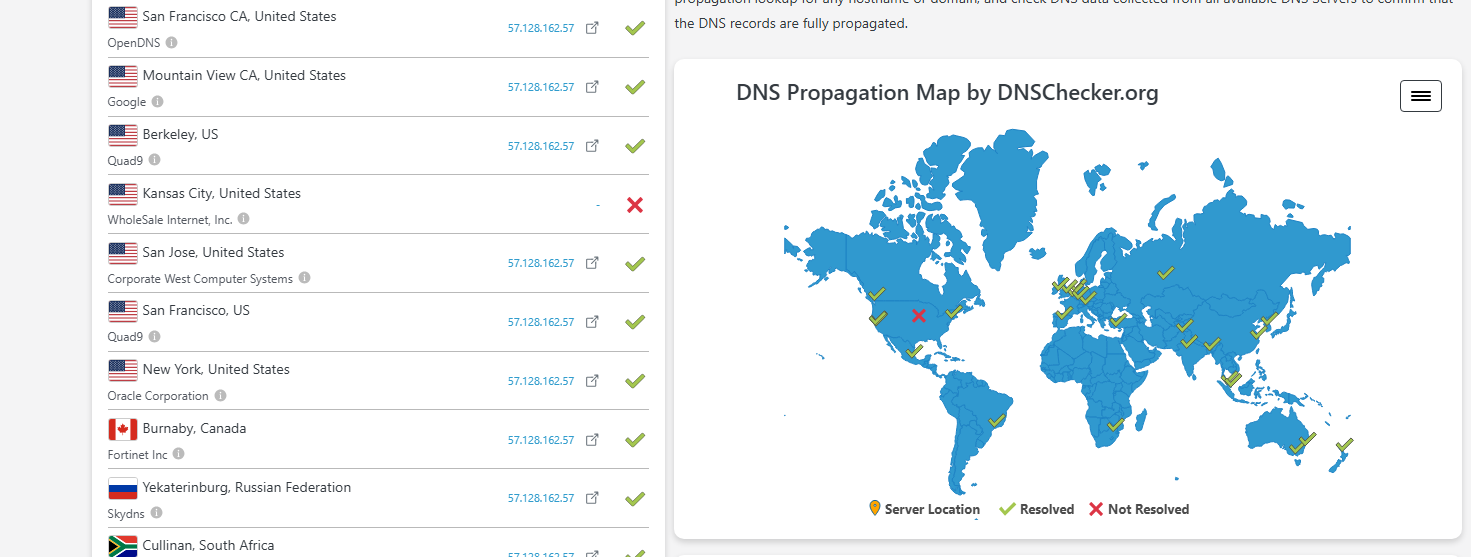Image resolution: width=1471 pixels, height=557 pixels.
Task: Show info for Skydns provider
Action: (x=156, y=513)
